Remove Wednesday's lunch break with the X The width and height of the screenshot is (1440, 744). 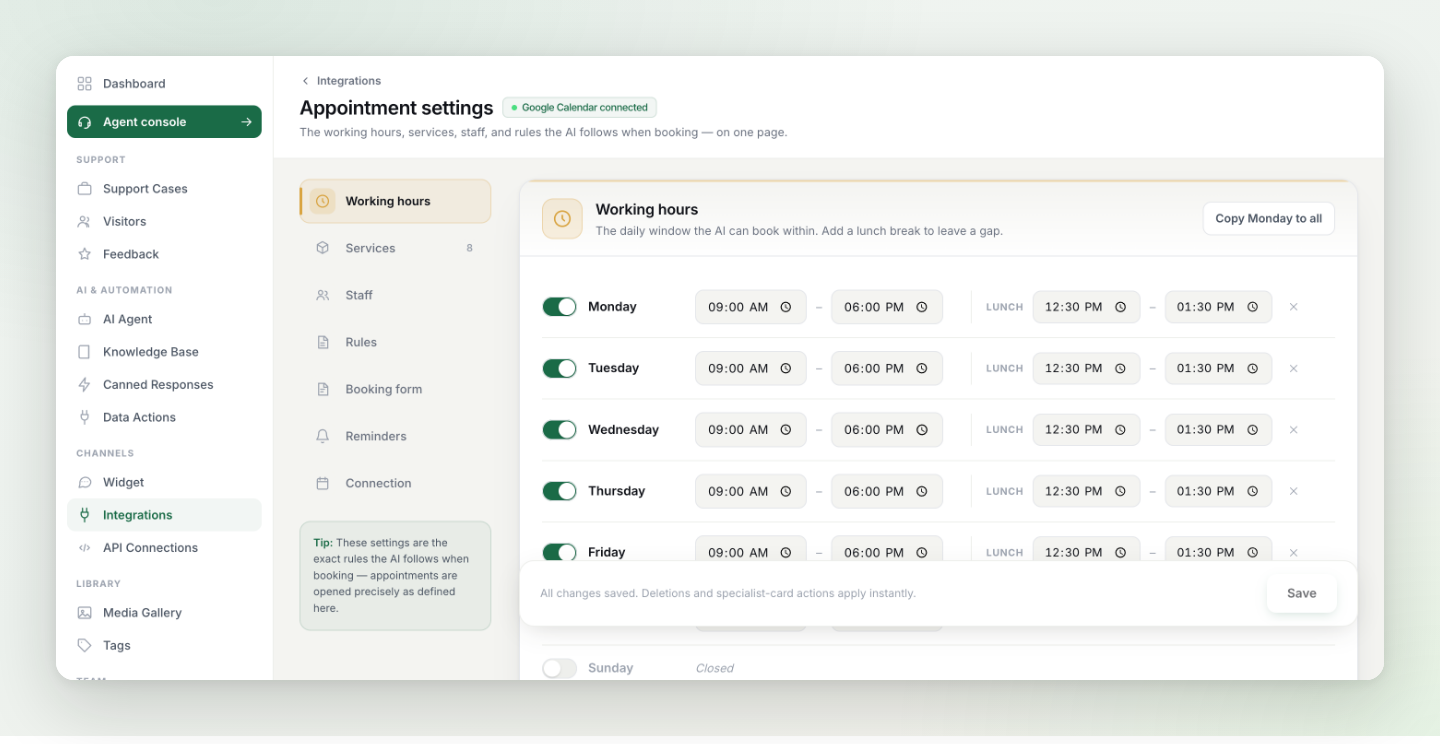pos(1293,430)
